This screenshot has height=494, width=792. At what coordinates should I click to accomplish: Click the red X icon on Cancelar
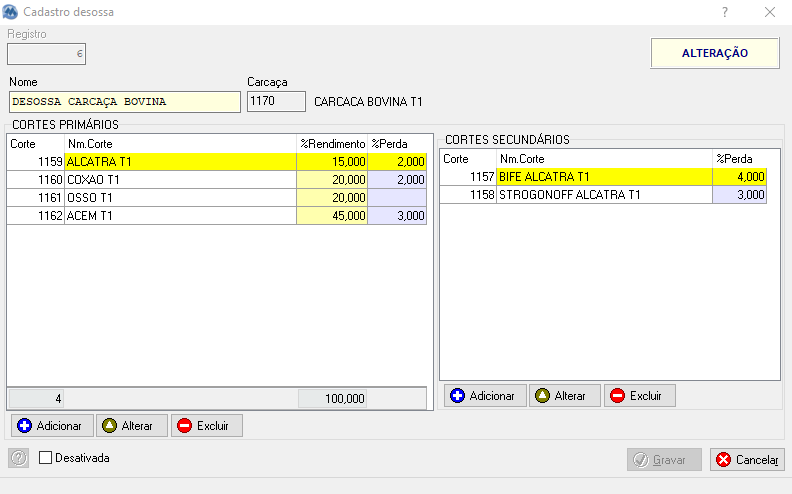pyautogui.click(x=723, y=460)
